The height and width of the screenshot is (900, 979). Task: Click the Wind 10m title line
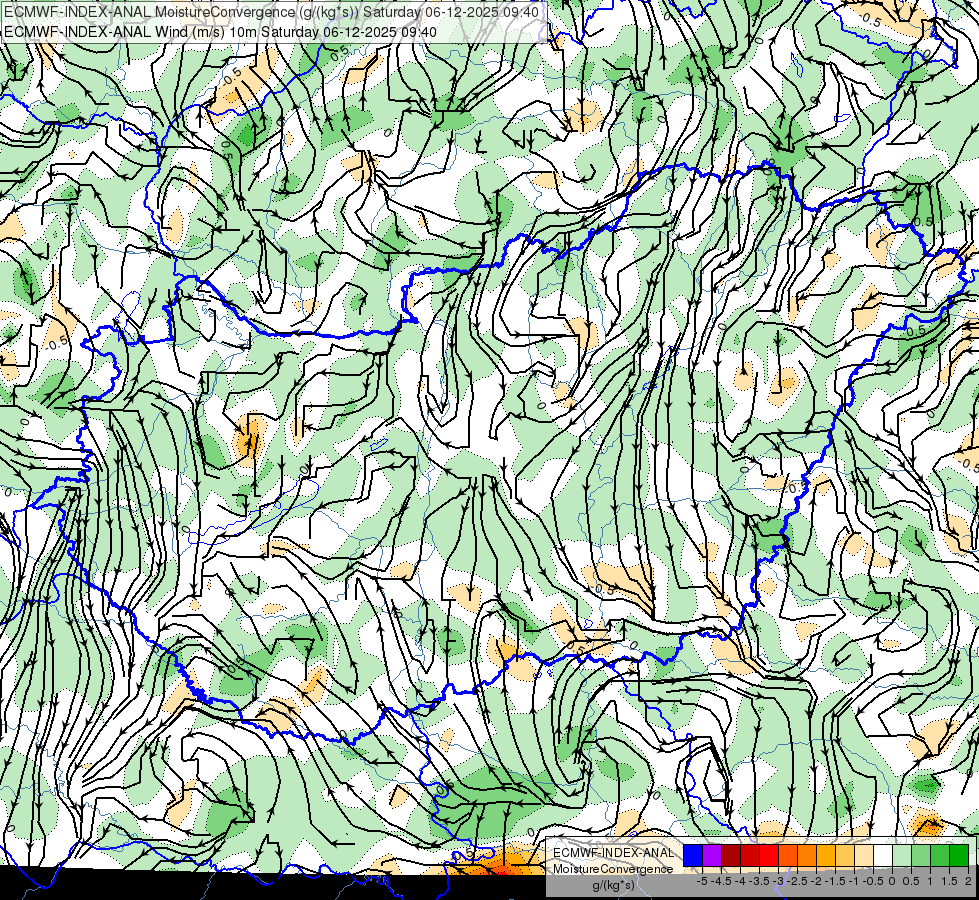point(220,31)
